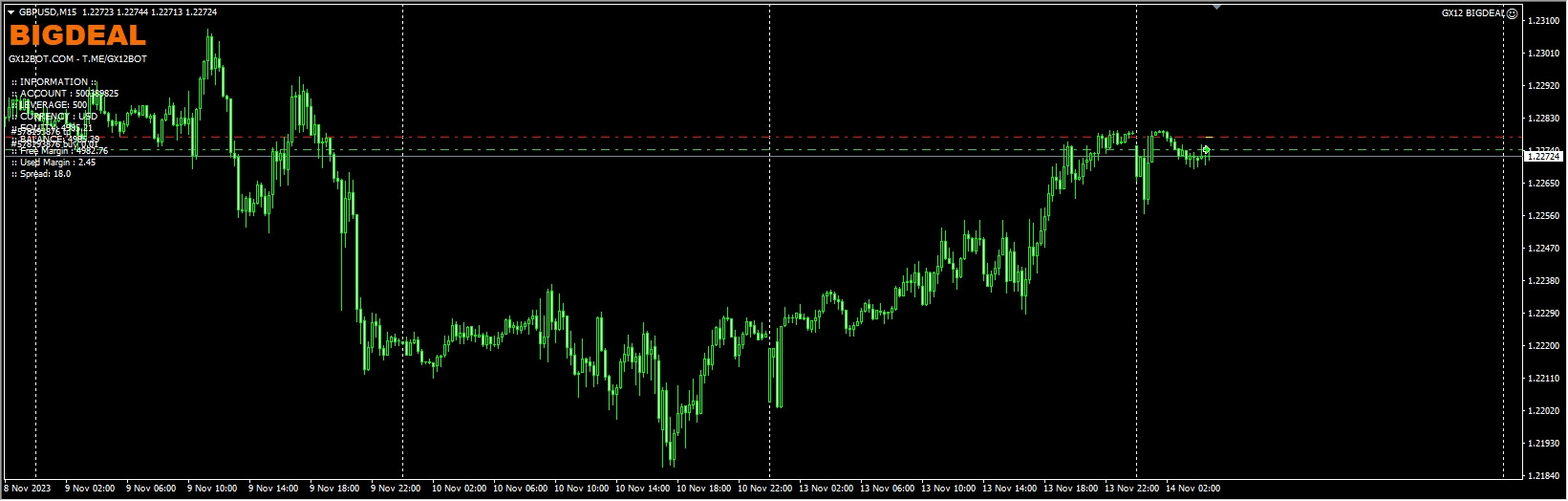Click the '10 Nov 14:00' time axis label

(642, 489)
